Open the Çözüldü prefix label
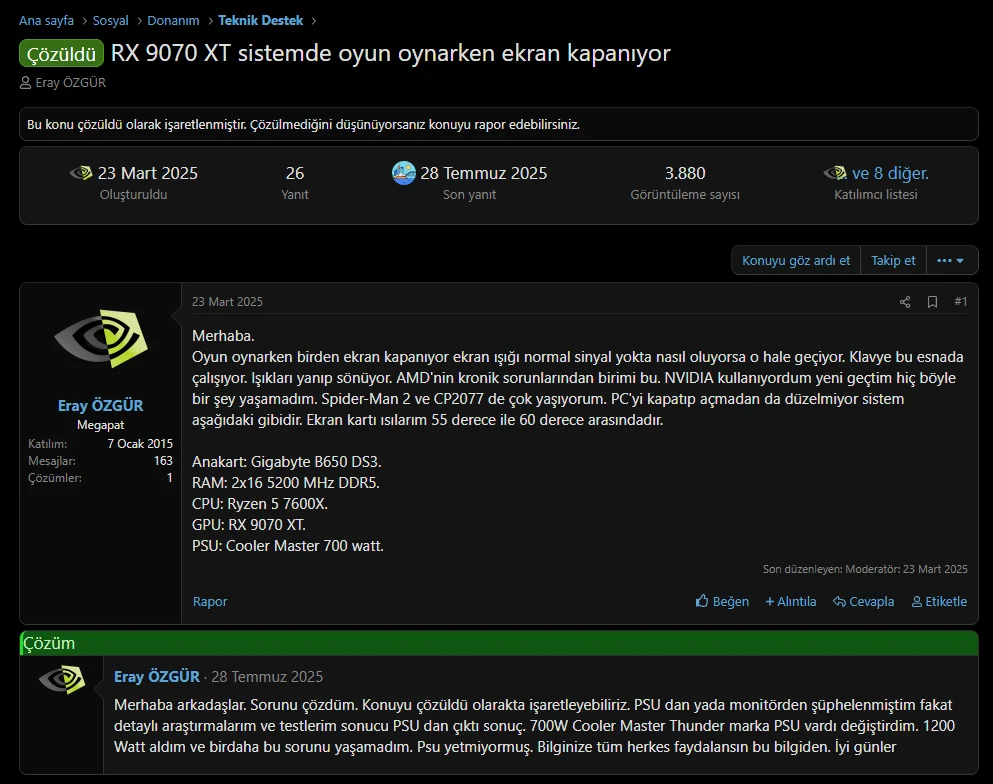The image size is (993, 784). [x=61, y=54]
